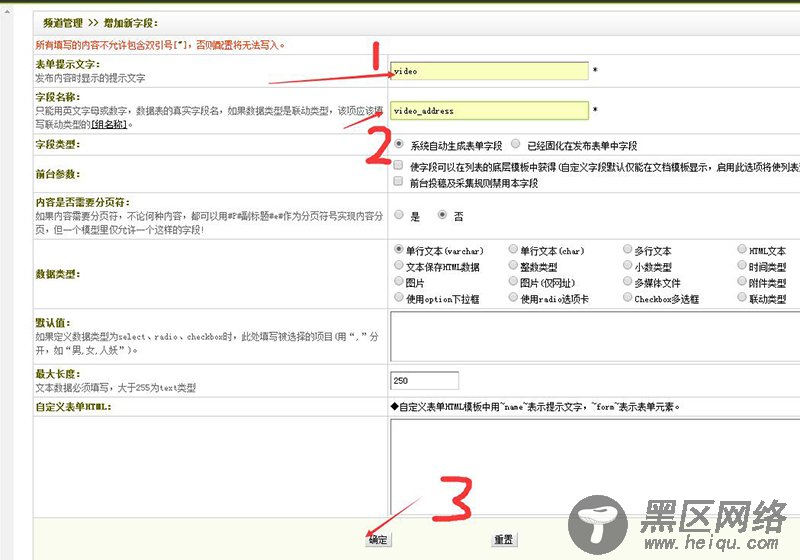
Task: Click the 内容是否需要分页符: label
Action: 83,202
